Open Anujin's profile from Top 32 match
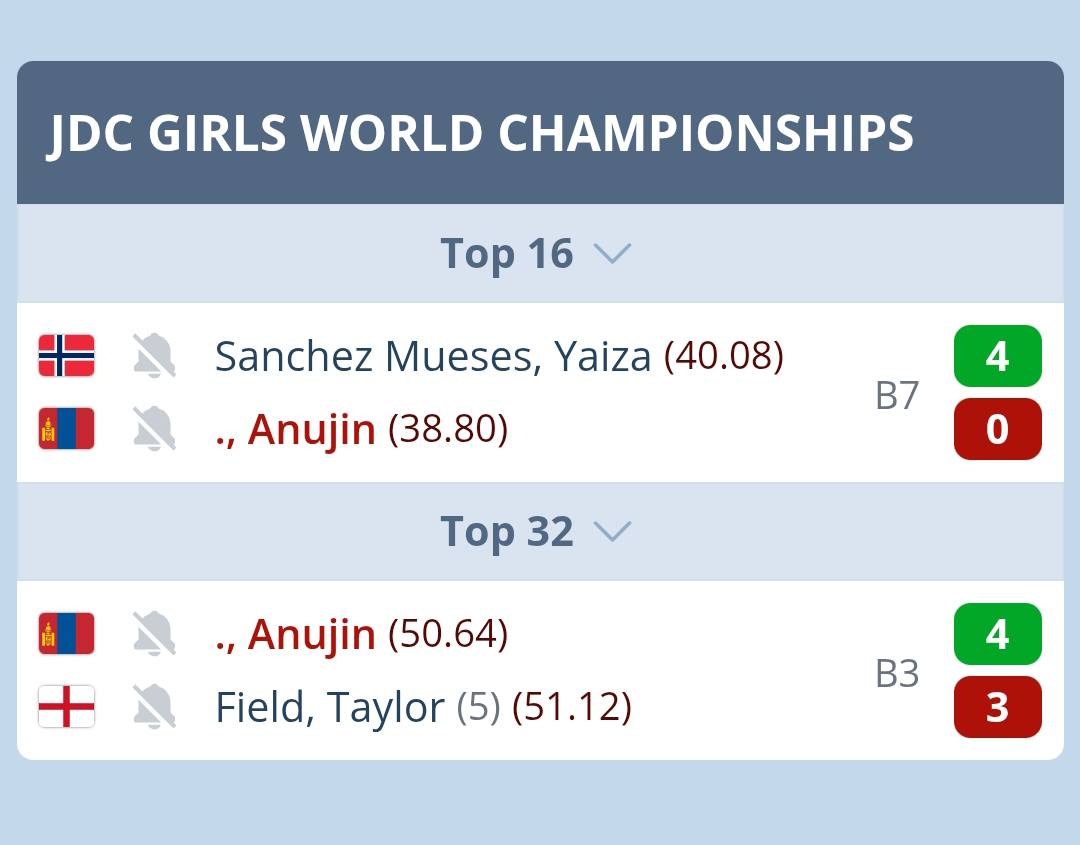 (x=295, y=634)
